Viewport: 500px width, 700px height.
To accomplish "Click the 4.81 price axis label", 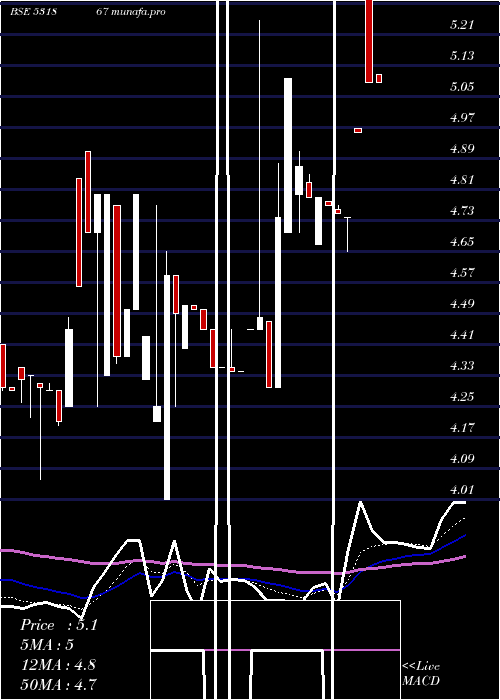I will pyautogui.click(x=461, y=180).
